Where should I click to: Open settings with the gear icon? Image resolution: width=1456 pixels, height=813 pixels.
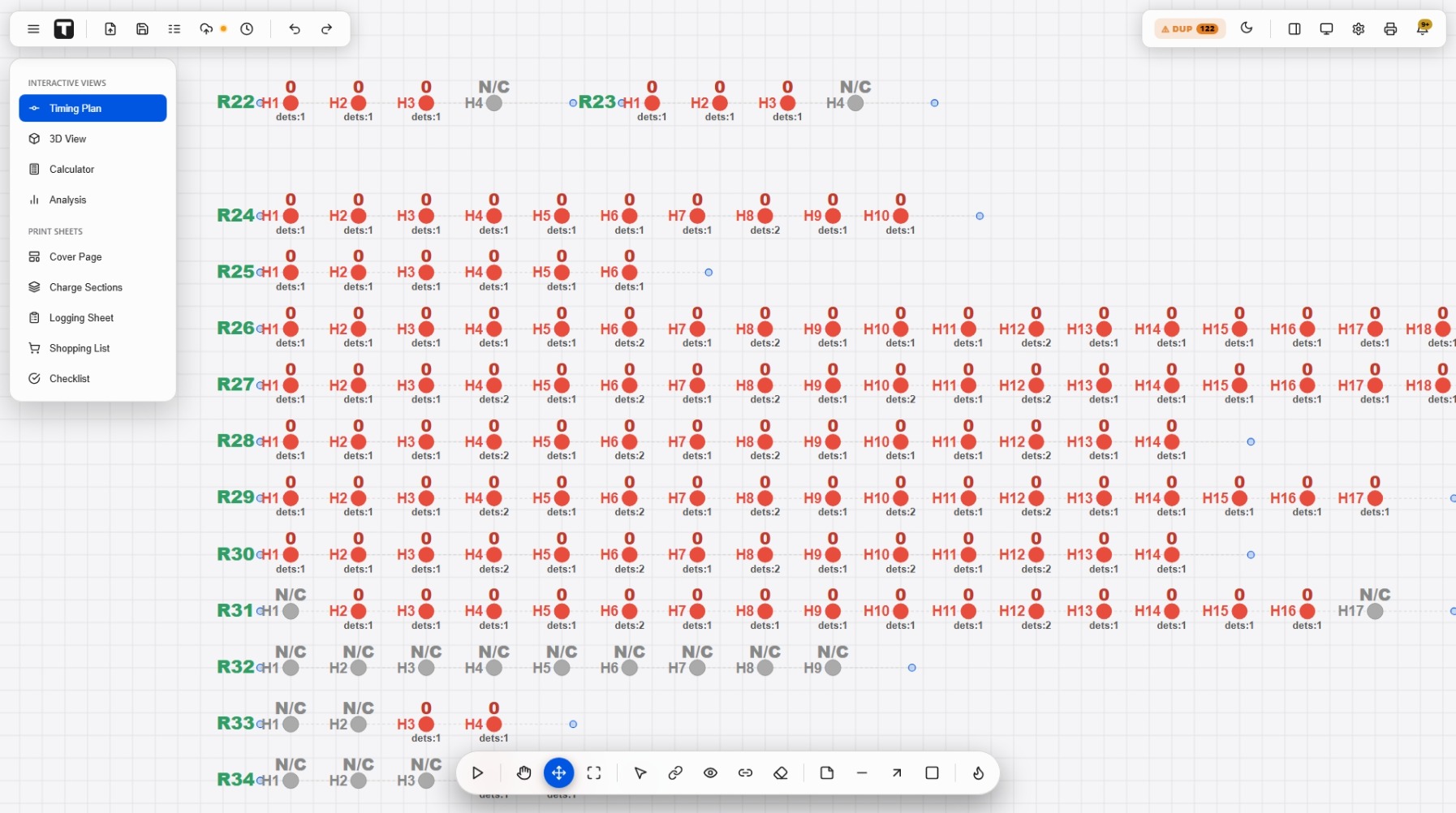click(x=1359, y=29)
